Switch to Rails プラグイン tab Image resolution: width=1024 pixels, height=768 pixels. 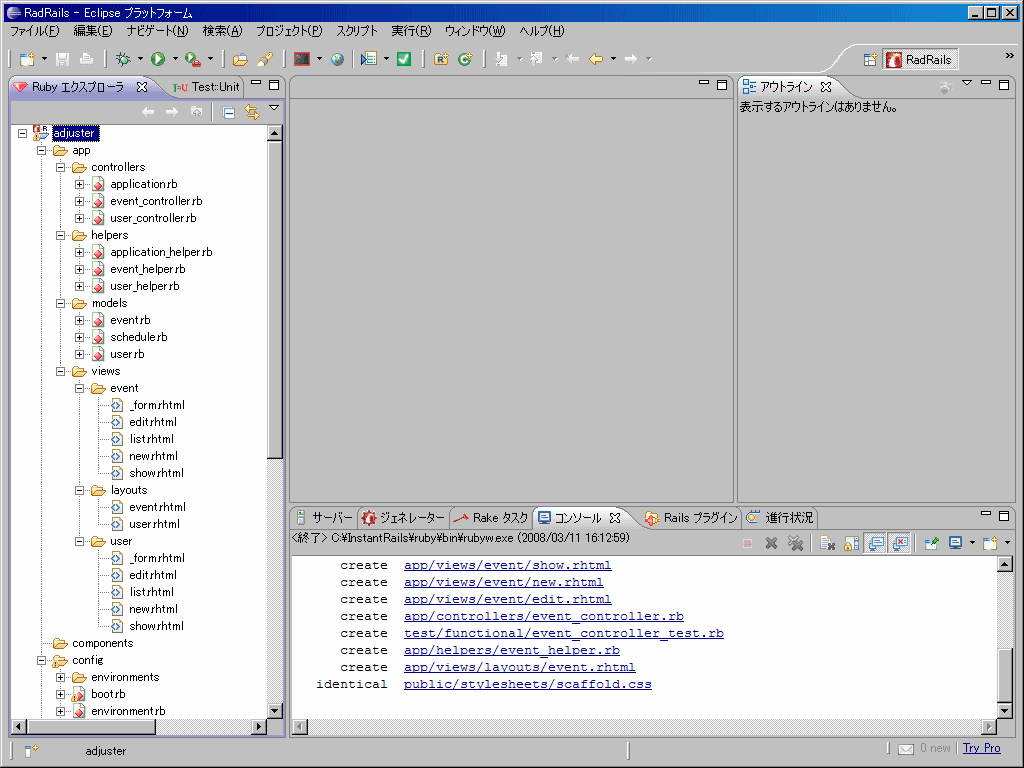click(x=691, y=518)
